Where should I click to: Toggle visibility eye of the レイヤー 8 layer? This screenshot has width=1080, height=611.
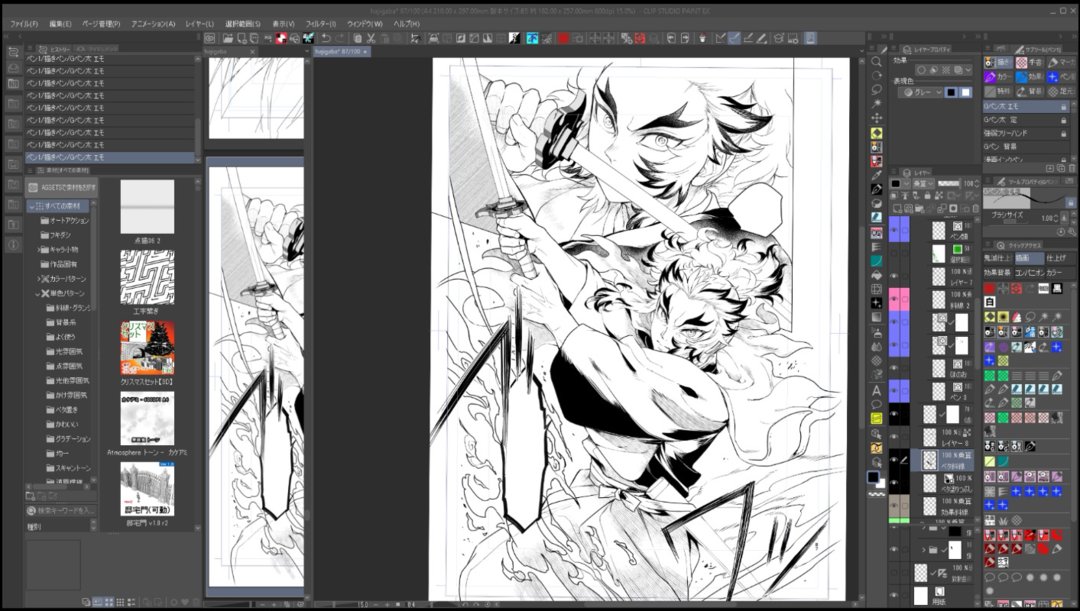coord(894,437)
